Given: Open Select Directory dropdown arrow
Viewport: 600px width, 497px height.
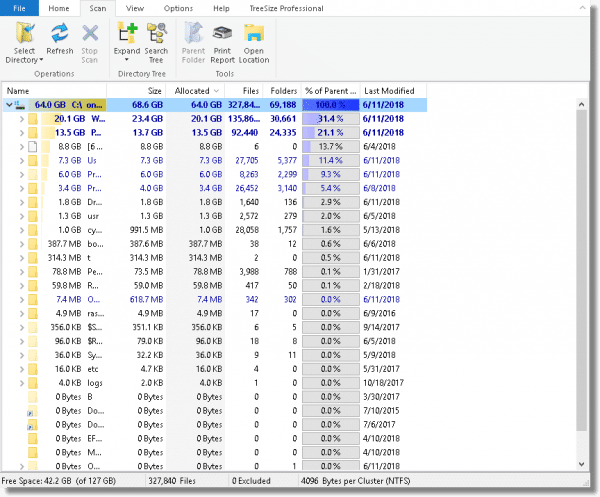Looking at the screenshot, I should coord(41,60).
